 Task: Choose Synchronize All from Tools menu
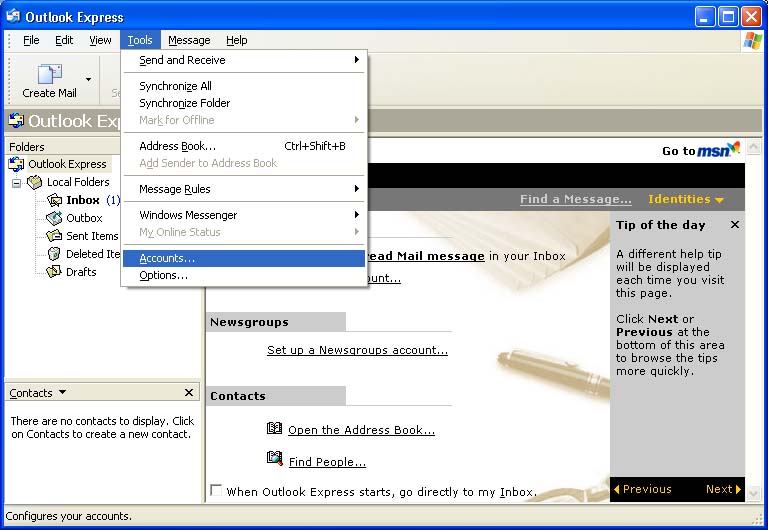244,86
